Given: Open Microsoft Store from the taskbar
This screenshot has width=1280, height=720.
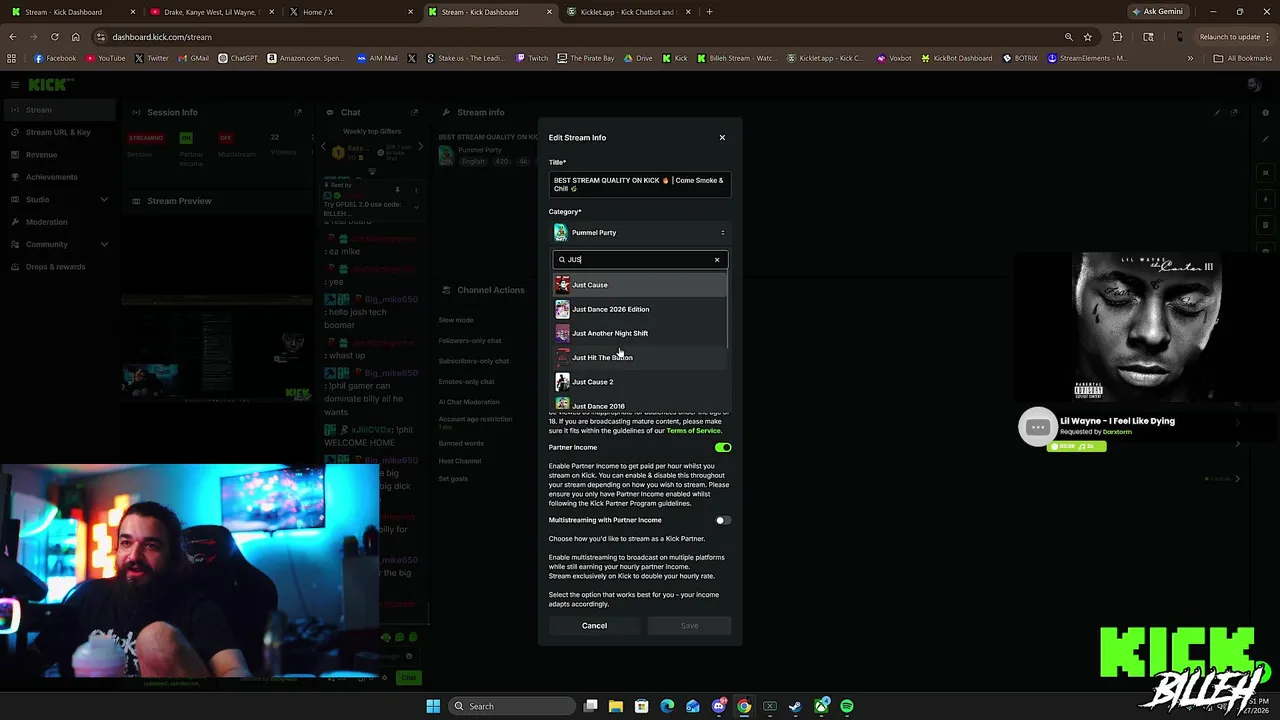Looking at the screenshot, I should pyautogui.click(x=642, y=706).
